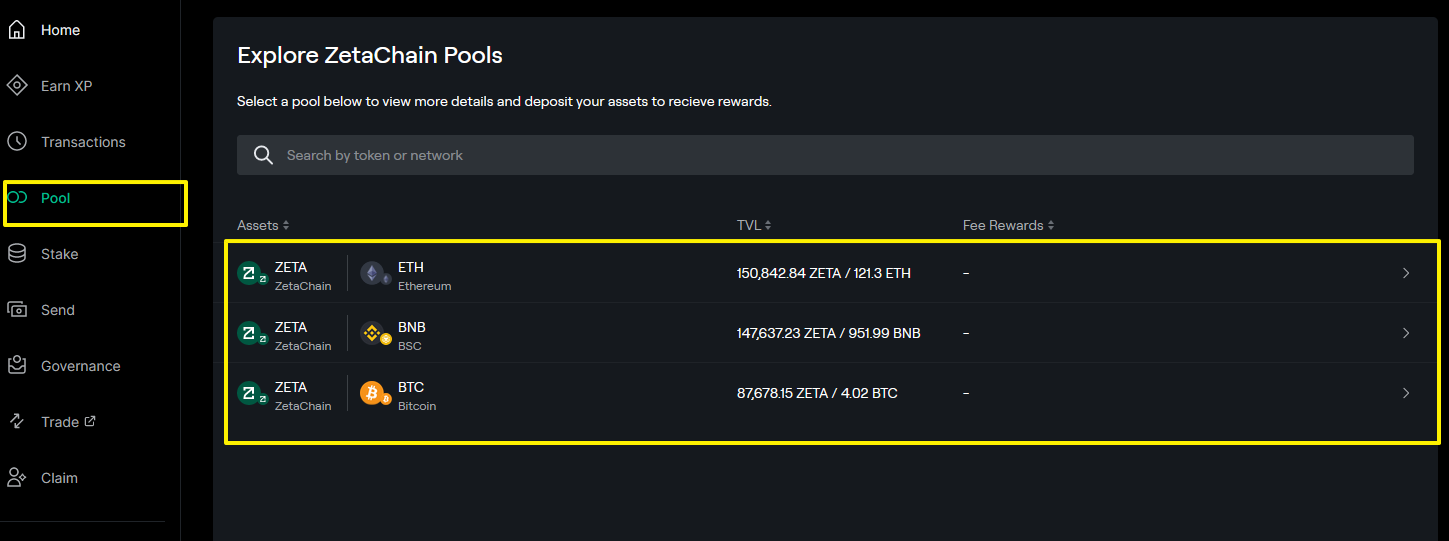This screenshot has height=541, width=1449.
Task: Click ZETA icon in the BNB row
Action: (251, 334)
